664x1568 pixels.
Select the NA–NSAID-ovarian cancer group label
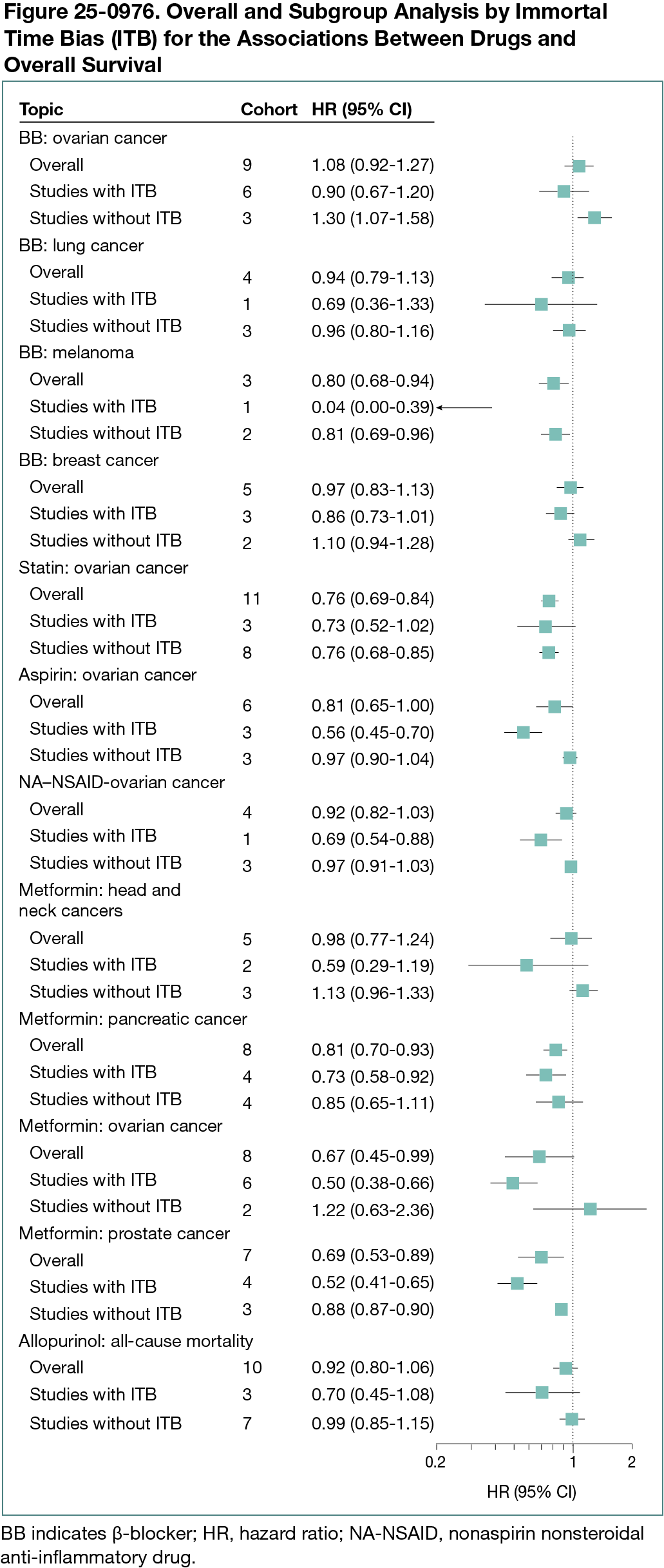click(122, 782)
